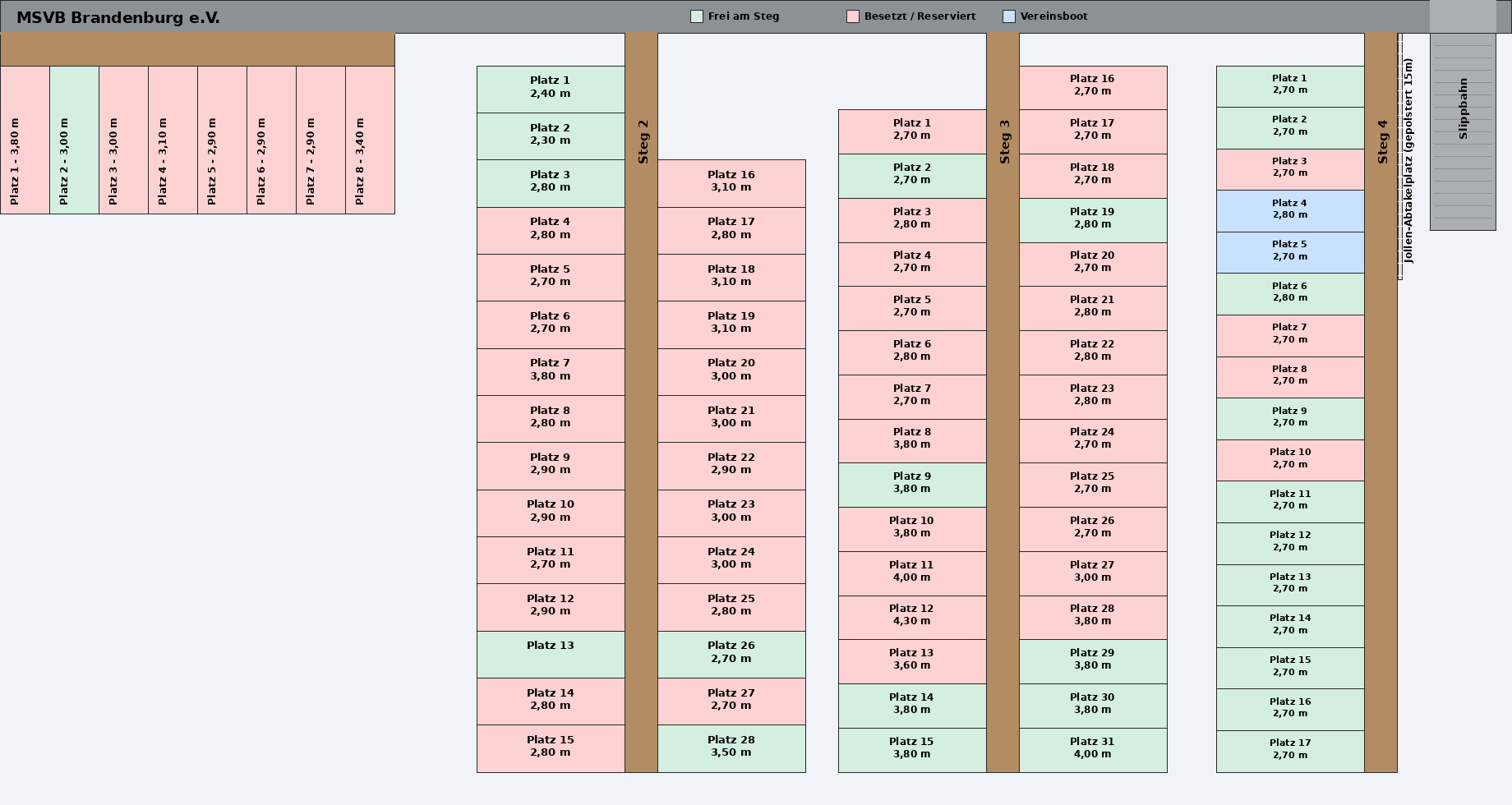1512x805 pixels.
Task: Select blue Vereinsboot berth Platz 5 2,70 m
Action: 1290,253
